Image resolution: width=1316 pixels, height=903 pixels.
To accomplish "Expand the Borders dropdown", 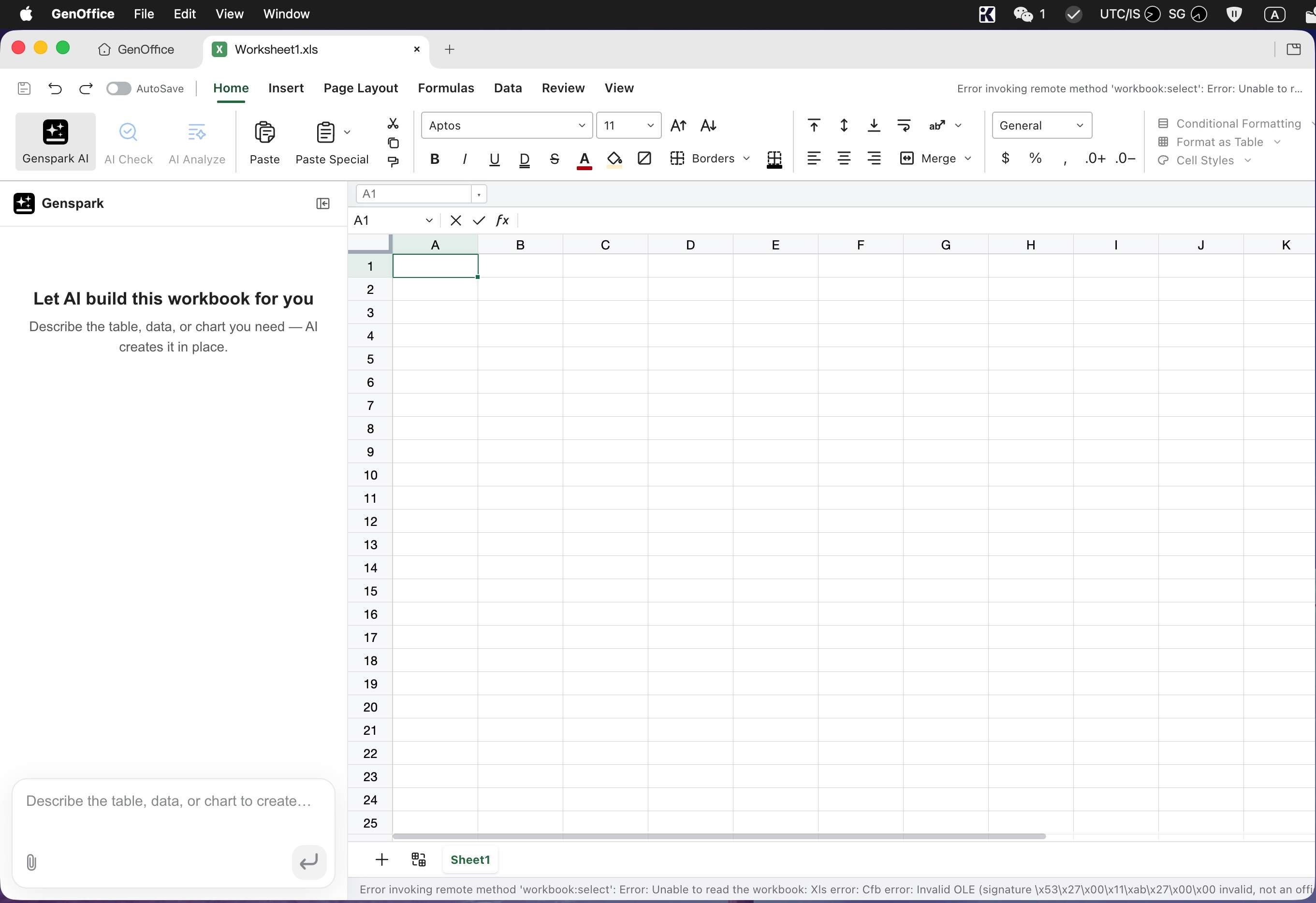I will click(746, 159).
